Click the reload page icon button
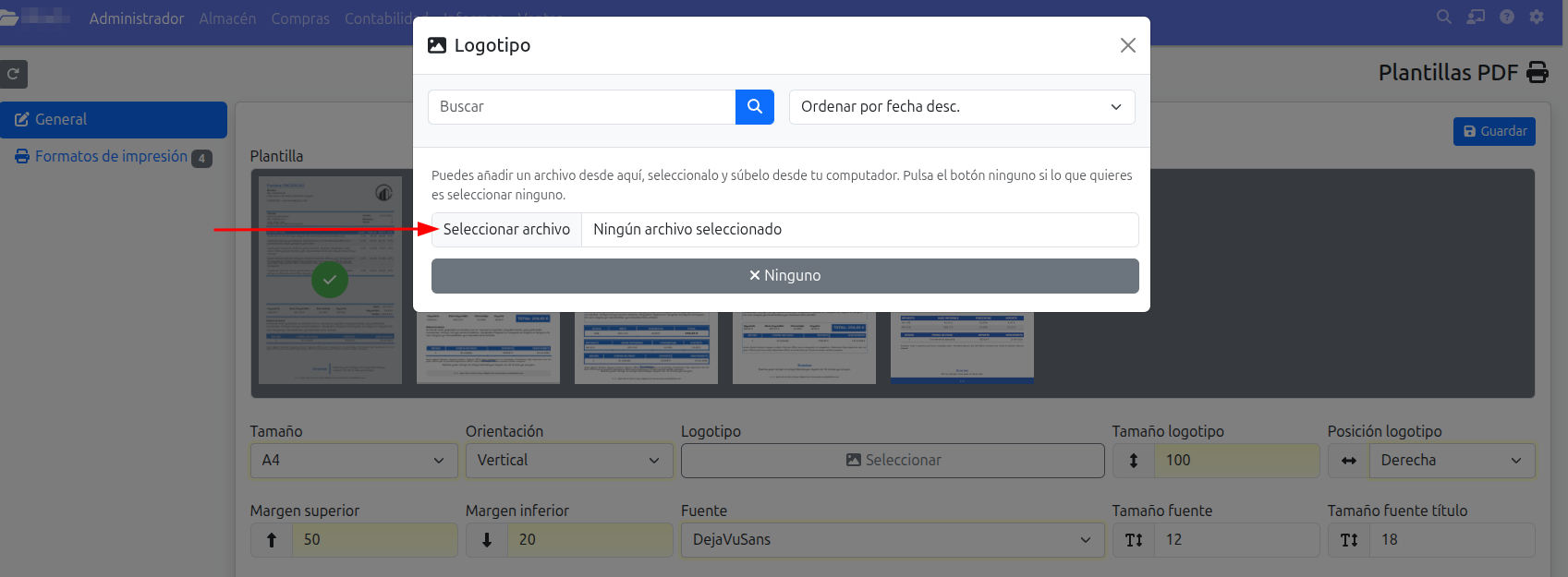Viewport: 1568px width, 577px height. (x=14, y=74)
